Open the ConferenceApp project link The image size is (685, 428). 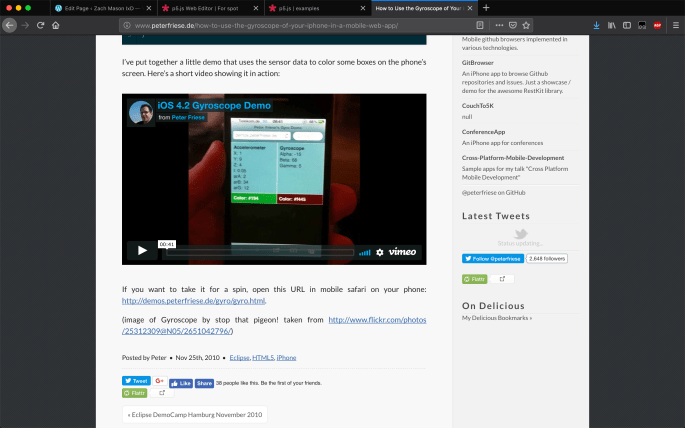483,132
